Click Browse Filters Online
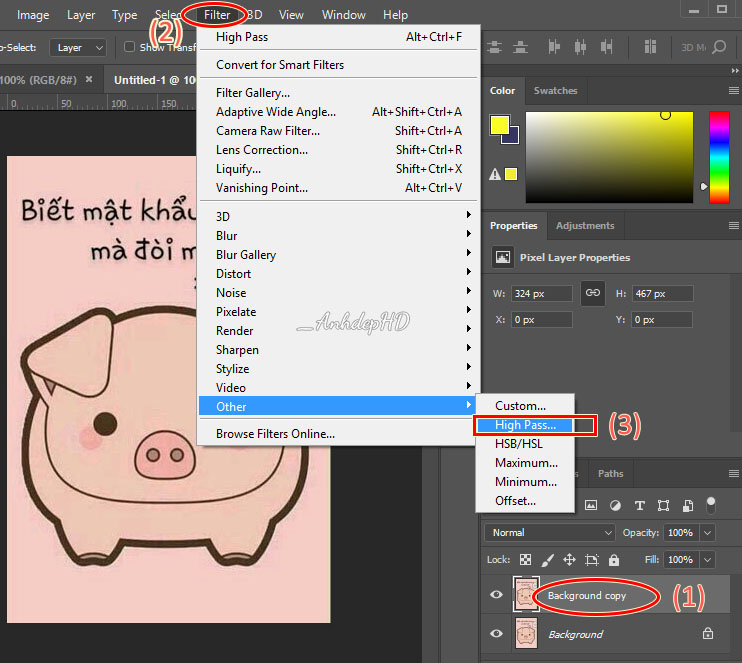742x663 pixels. tap(339, 433)
